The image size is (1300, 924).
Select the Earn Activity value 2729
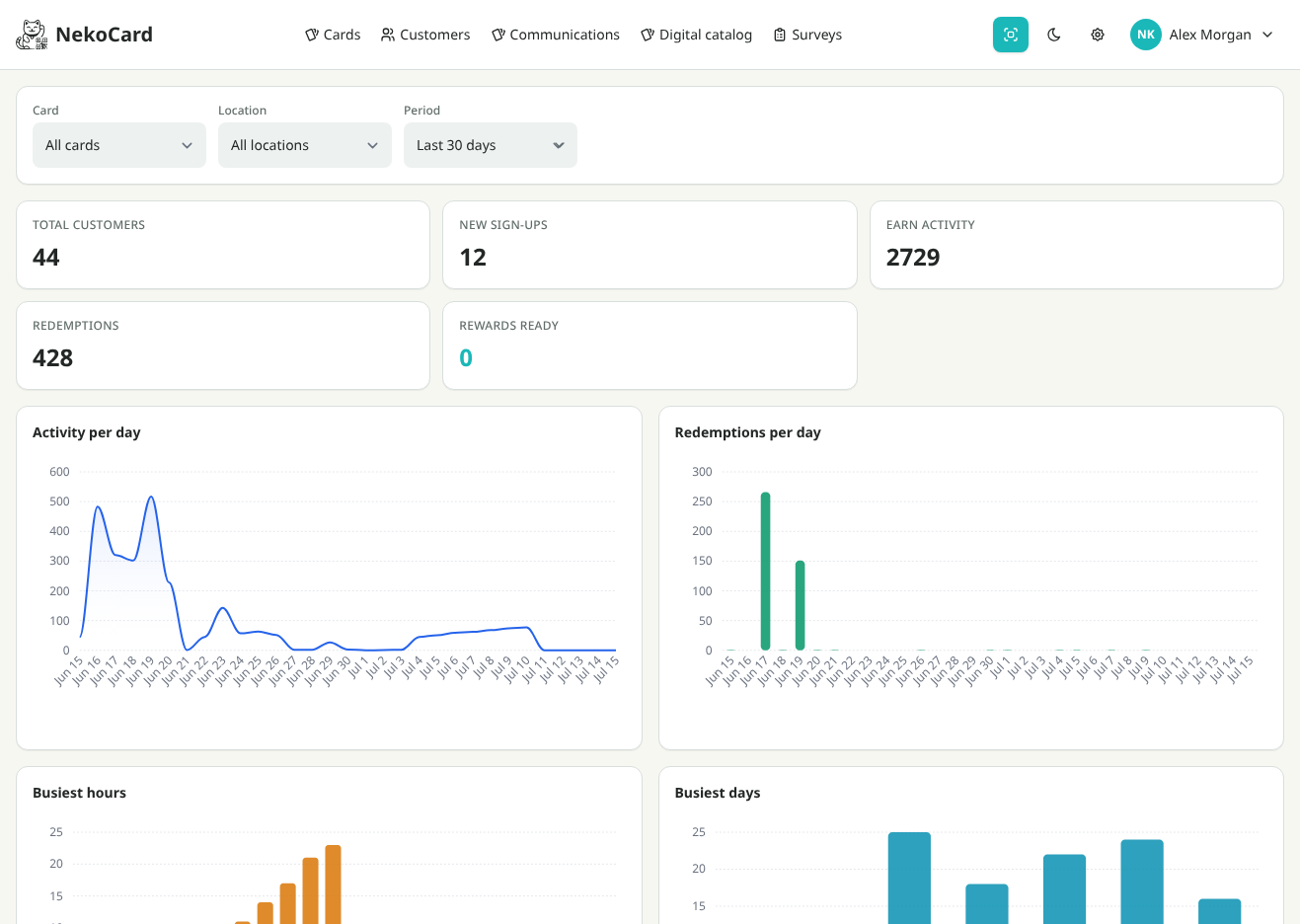tap(913, 258)
